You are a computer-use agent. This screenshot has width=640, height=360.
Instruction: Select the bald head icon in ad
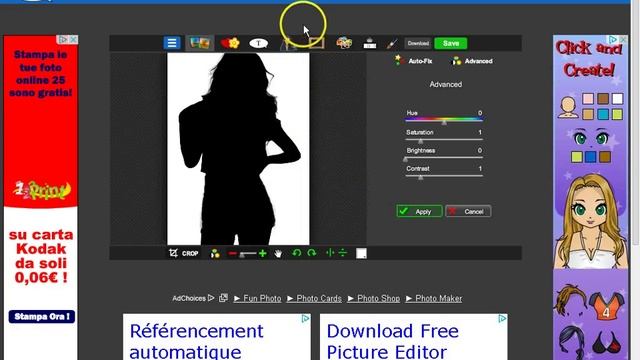568,107
